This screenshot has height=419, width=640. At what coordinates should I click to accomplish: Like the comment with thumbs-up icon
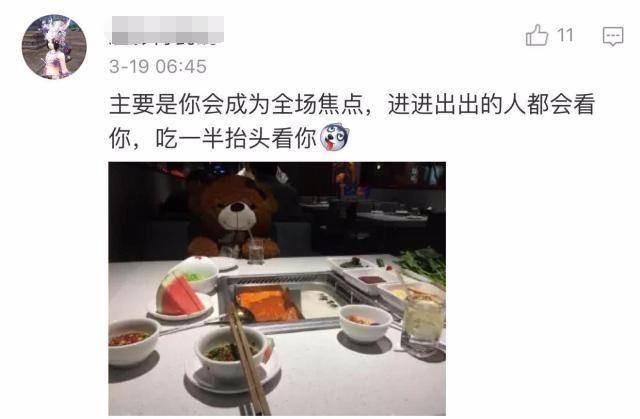[536, 35]
